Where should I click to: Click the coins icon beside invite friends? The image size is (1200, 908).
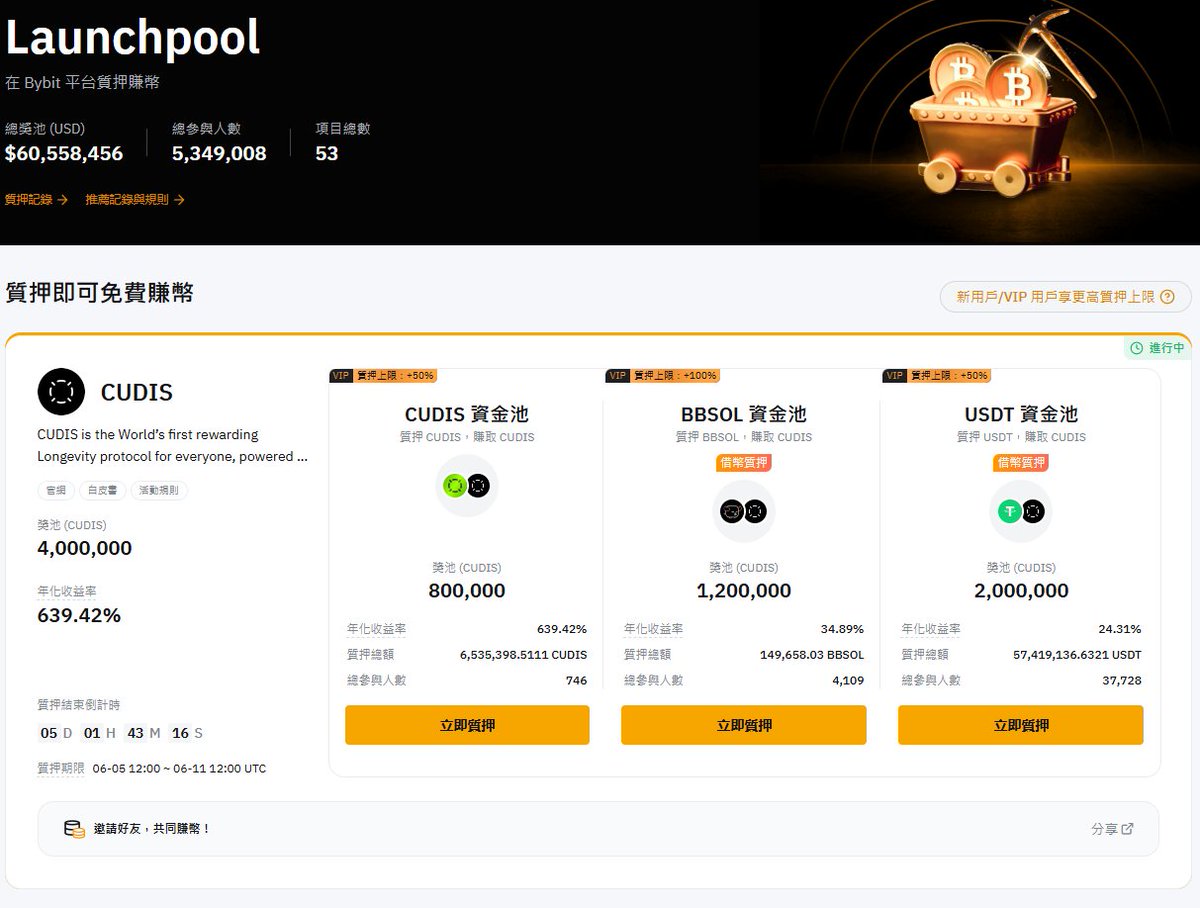pyautogui.click(x=74, y=829)
